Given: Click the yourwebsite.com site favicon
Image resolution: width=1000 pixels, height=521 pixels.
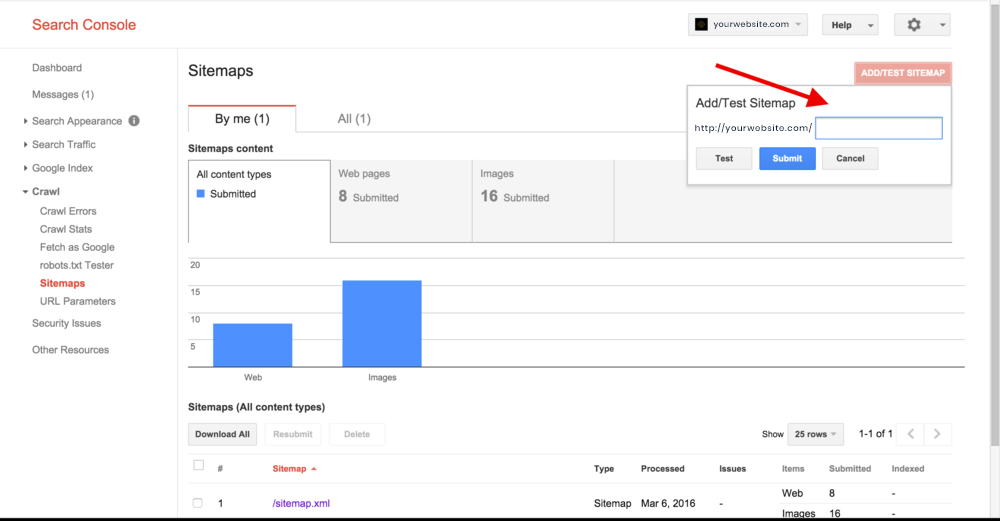Looking at the screenshot, I should (x=701, y=25).
